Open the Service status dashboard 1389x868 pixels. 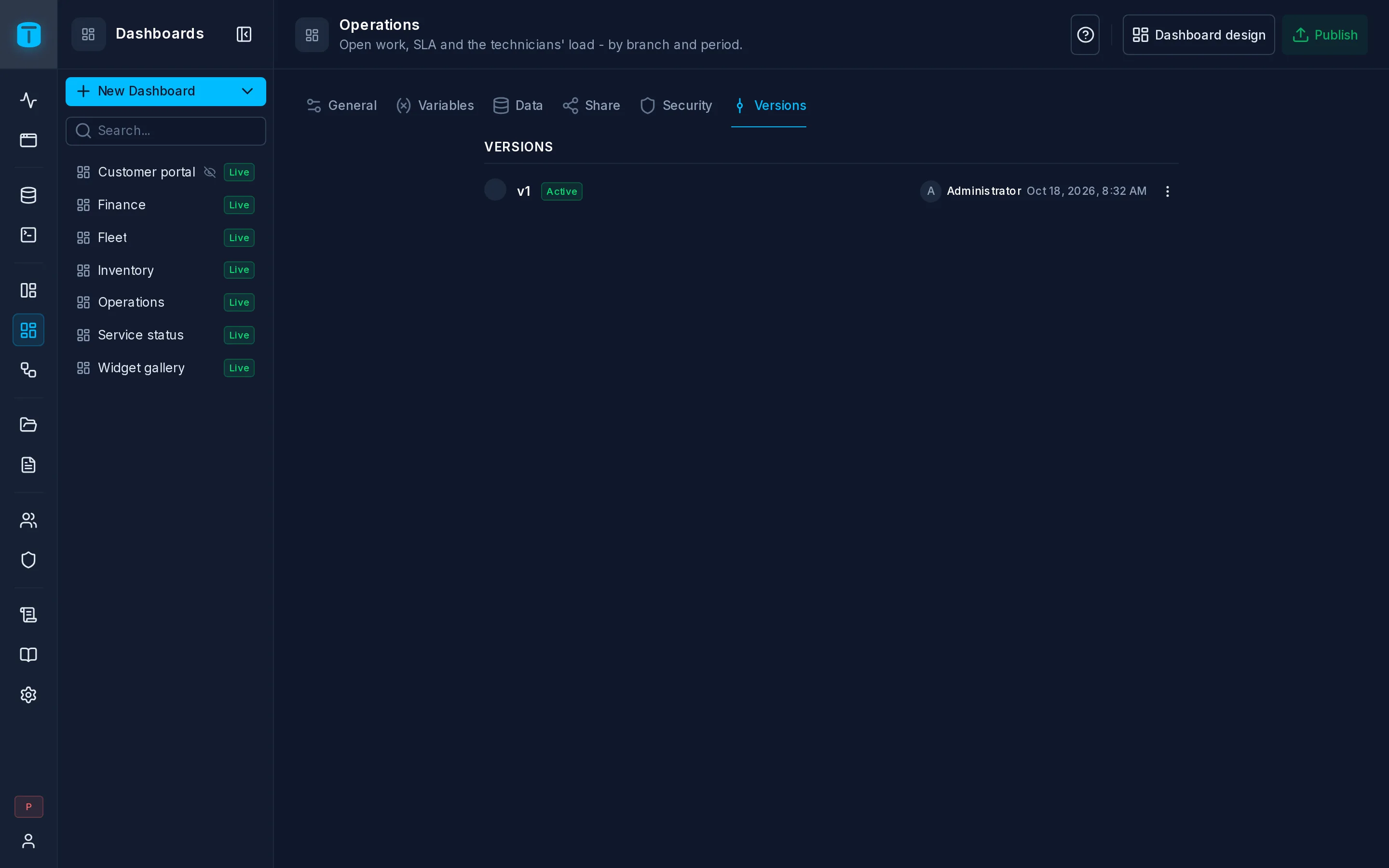pyautogui.click(x=166, y=335)
